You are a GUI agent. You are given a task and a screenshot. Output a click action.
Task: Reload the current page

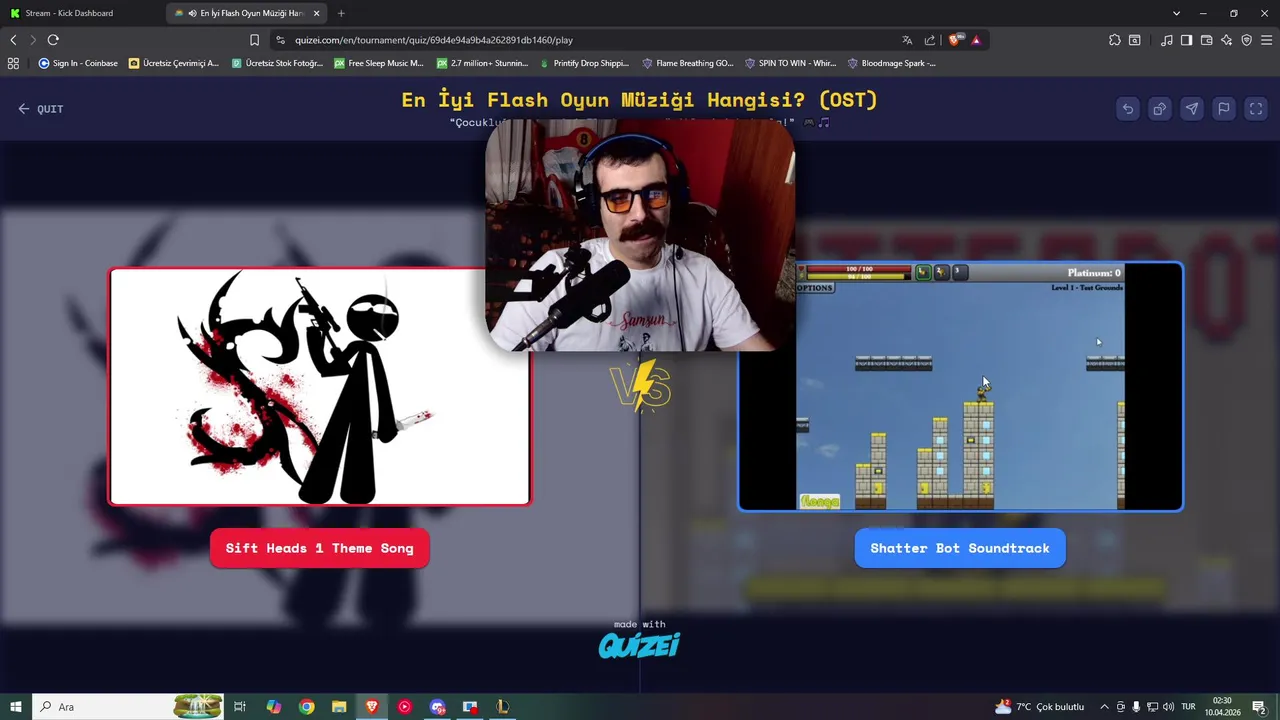(53, 40)
